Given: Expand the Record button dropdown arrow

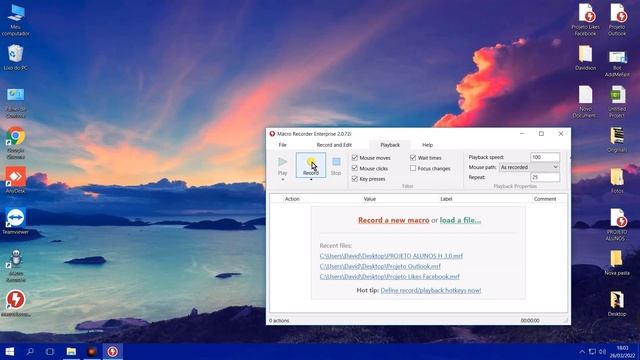Looking at the screenshot, I should pos(311,180).
